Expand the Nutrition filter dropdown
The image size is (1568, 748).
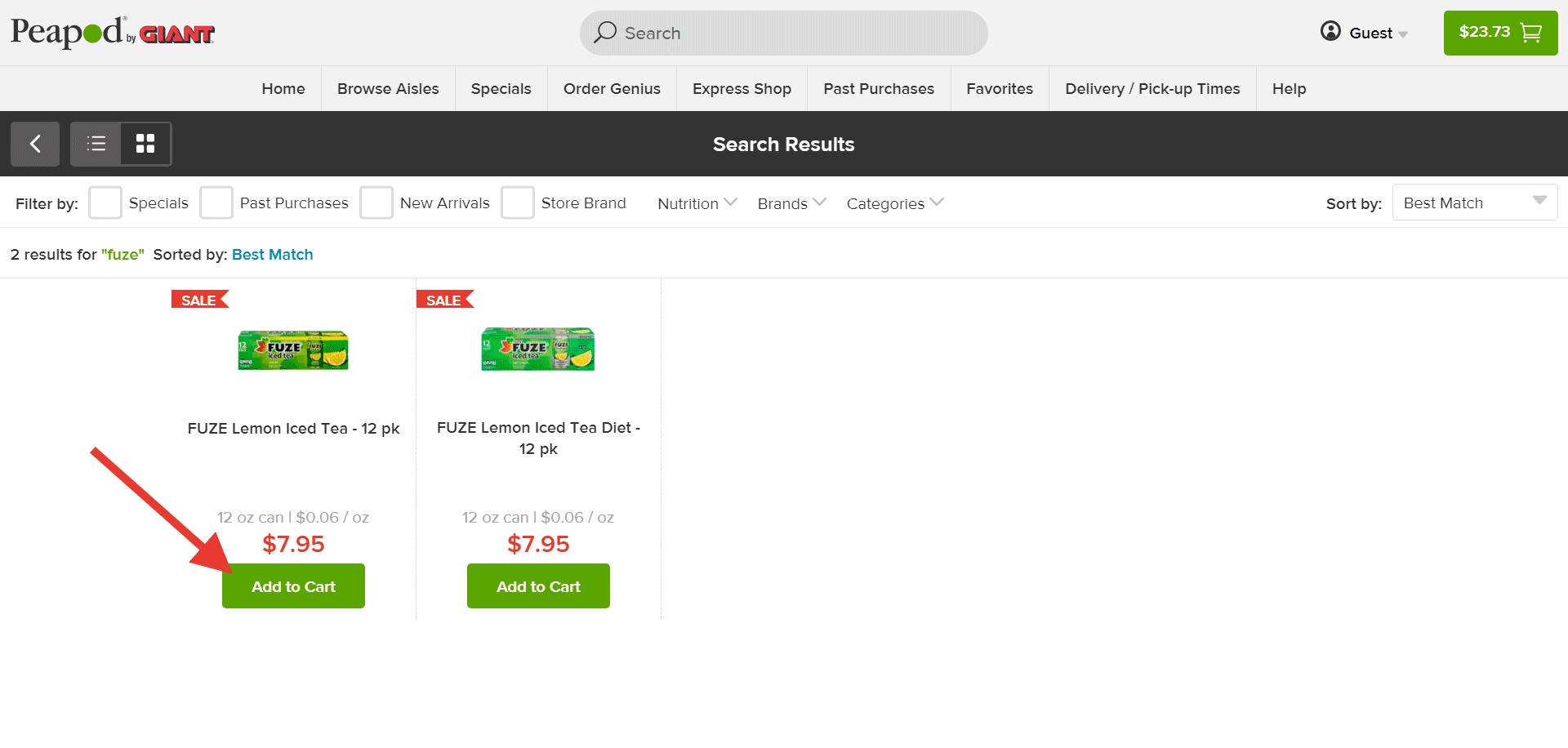(x=697, y=203)
